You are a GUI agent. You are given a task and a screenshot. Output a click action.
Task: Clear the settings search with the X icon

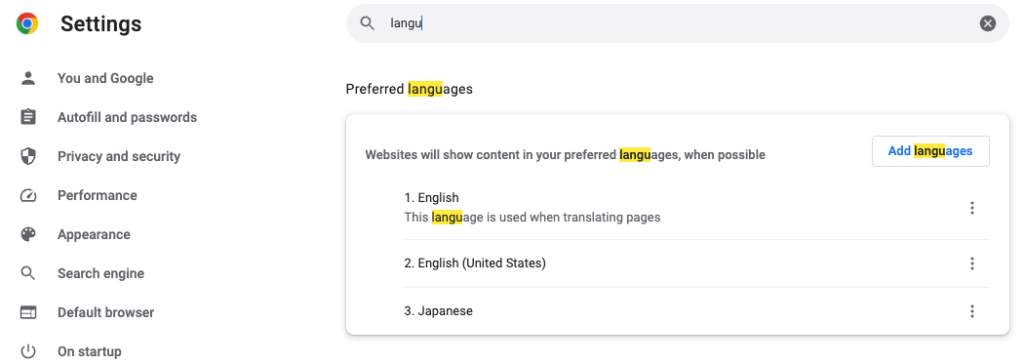point(987,24)
